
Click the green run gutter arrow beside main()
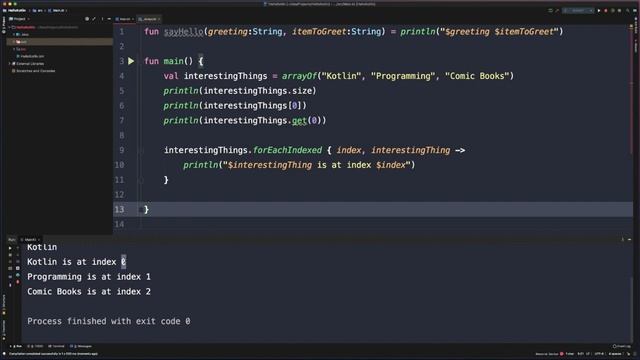coord(131,61)
